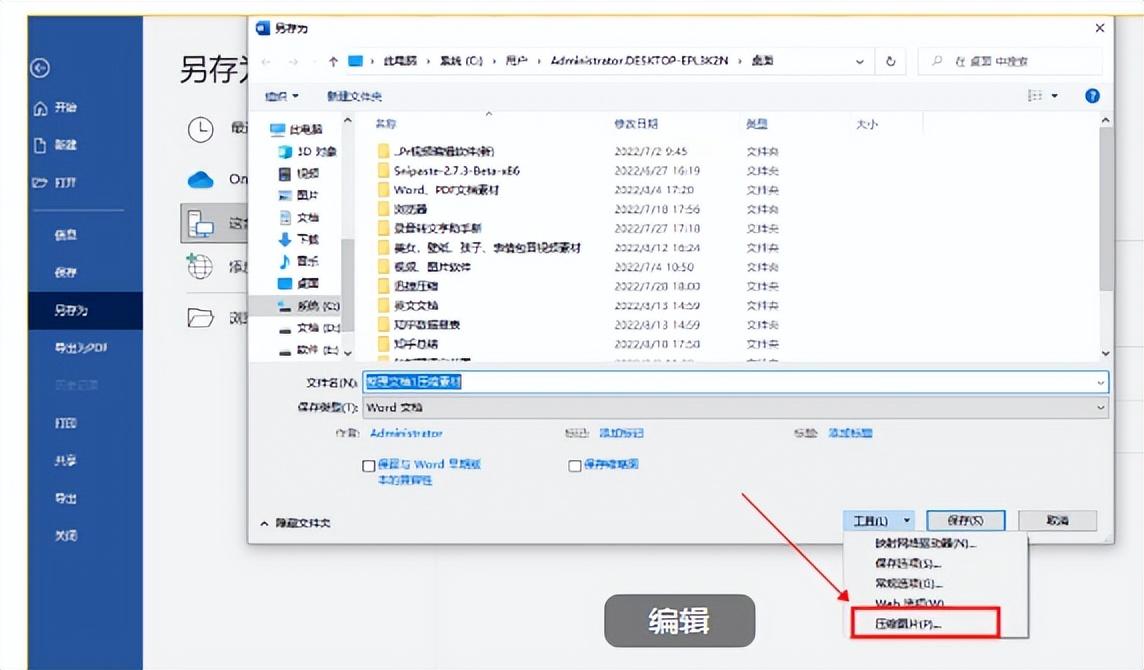This screenshot has width=1144, height=670.
Task: Click the Snipaste-2.7.3-Beta folder icon
Action: click(383, 171)
